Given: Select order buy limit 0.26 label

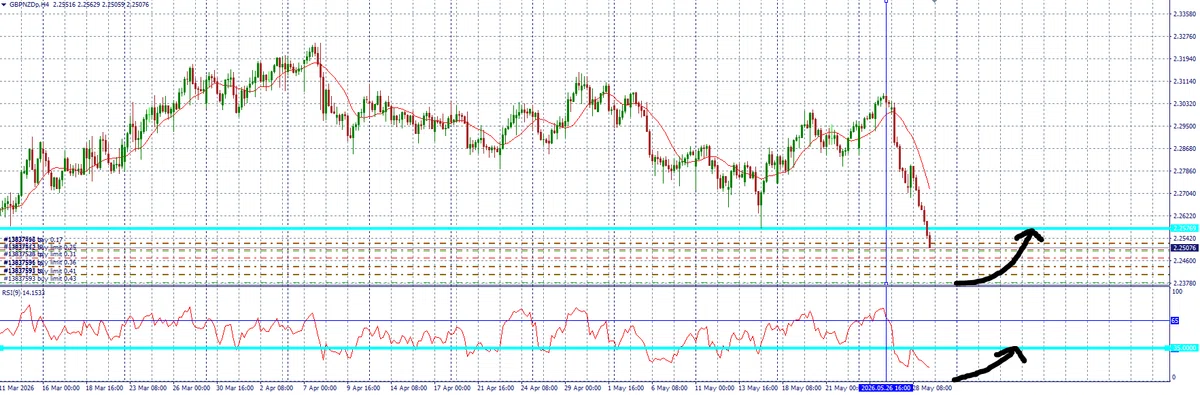Looking at the screenshot, I should 40,247.
